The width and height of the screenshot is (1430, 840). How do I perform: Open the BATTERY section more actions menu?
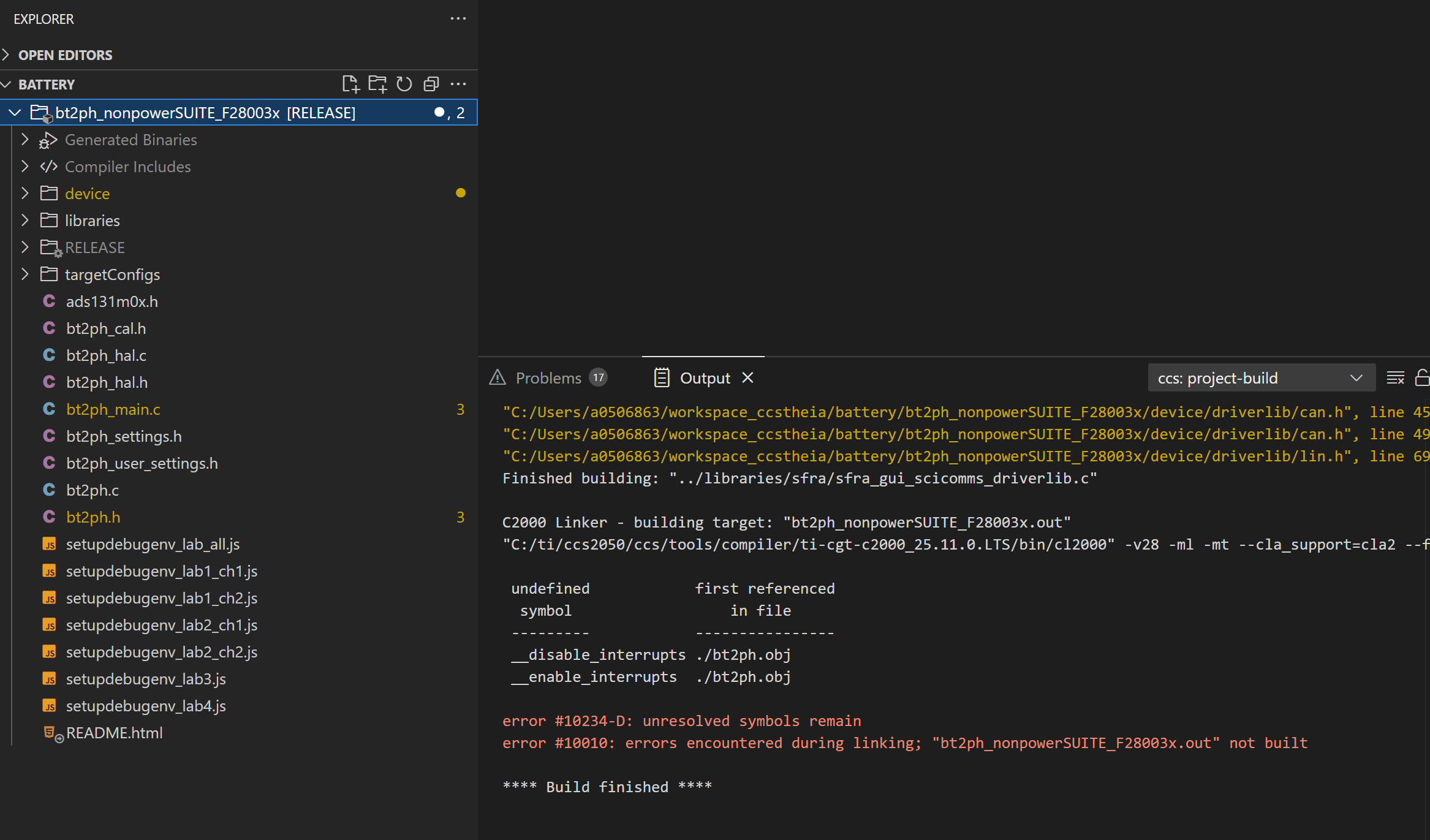pyautogui.click(x=458, y=84)
